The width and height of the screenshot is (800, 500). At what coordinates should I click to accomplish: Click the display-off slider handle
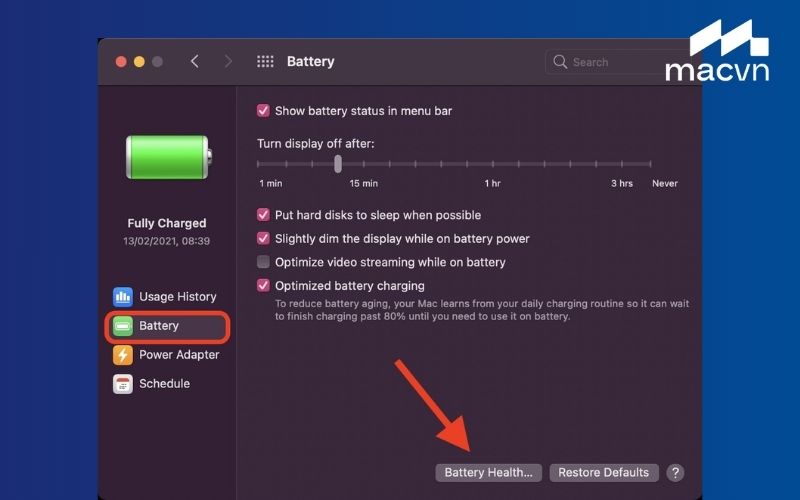click(x=338, y=164)
